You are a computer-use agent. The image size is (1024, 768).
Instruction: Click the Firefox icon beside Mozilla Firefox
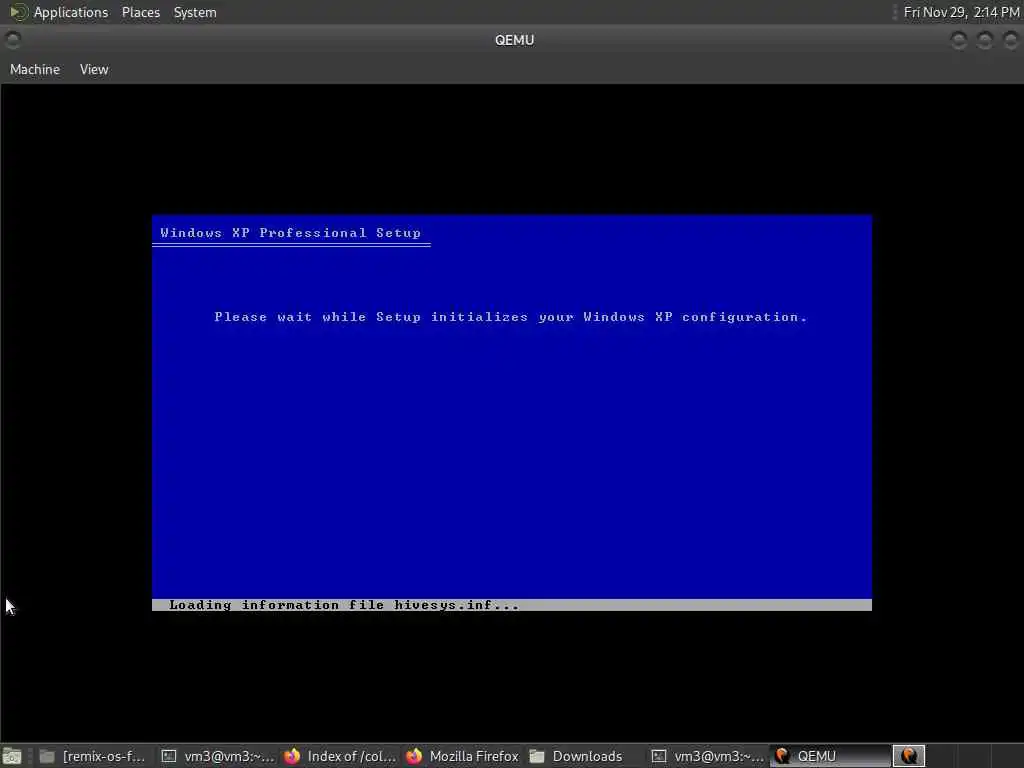tap(414, 756)
